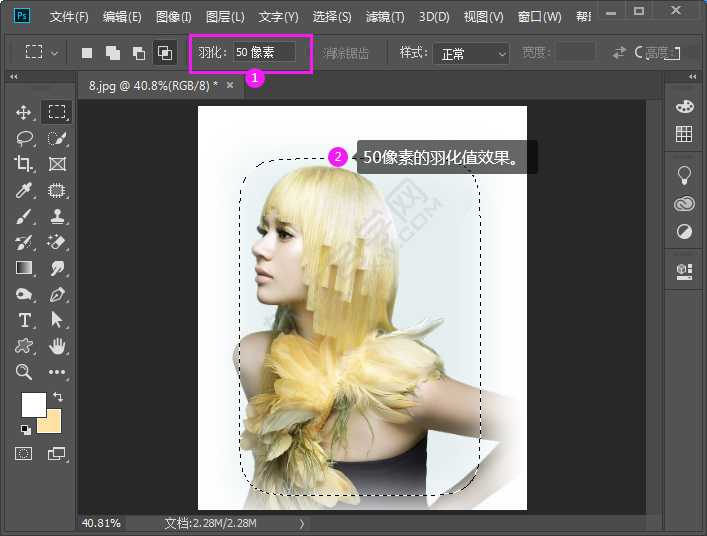This screenshot has height=536, width=707.
Task: Toggle Quick Mask mode
Action: 24,453
